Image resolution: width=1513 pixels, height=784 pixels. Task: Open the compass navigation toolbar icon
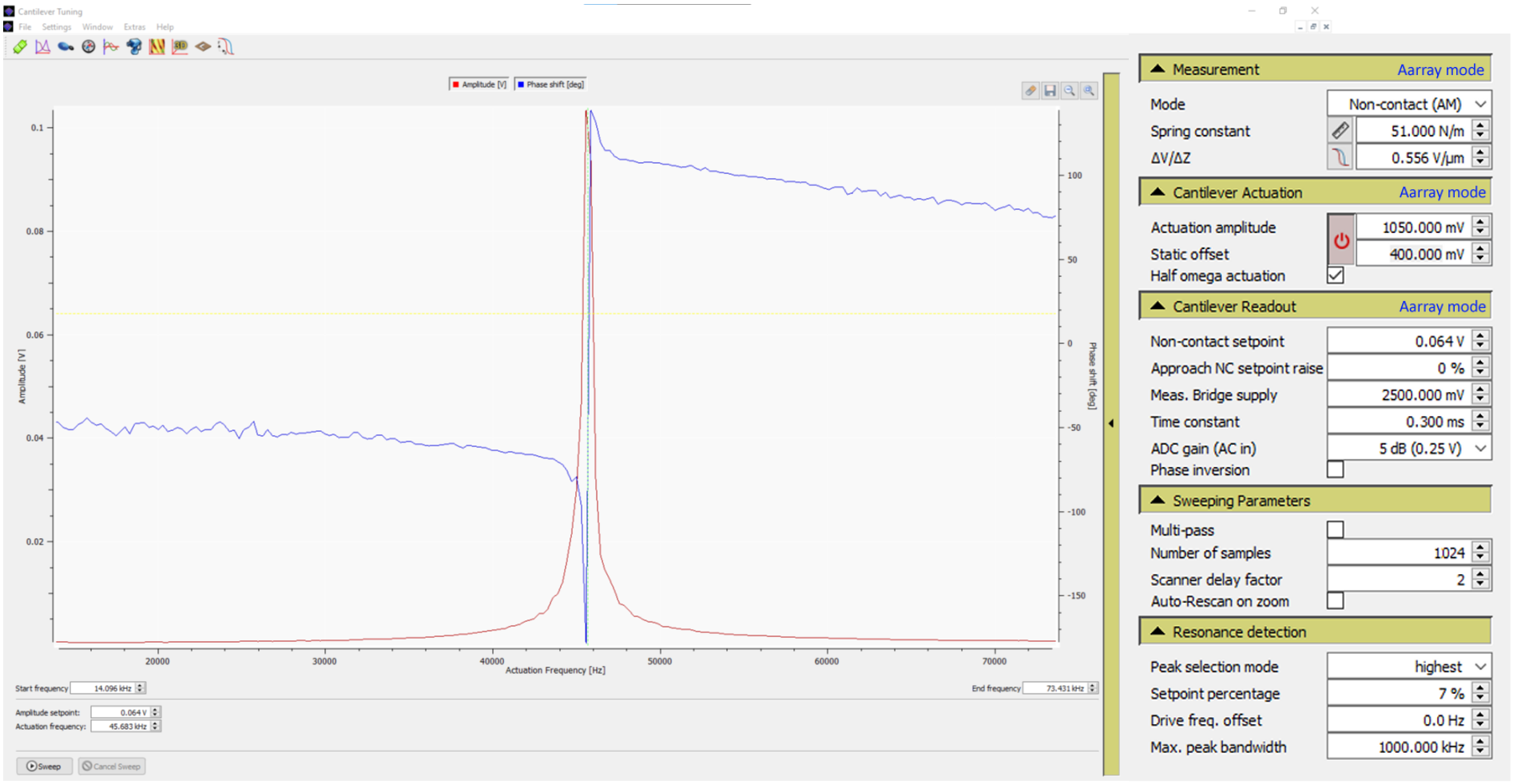89,47
